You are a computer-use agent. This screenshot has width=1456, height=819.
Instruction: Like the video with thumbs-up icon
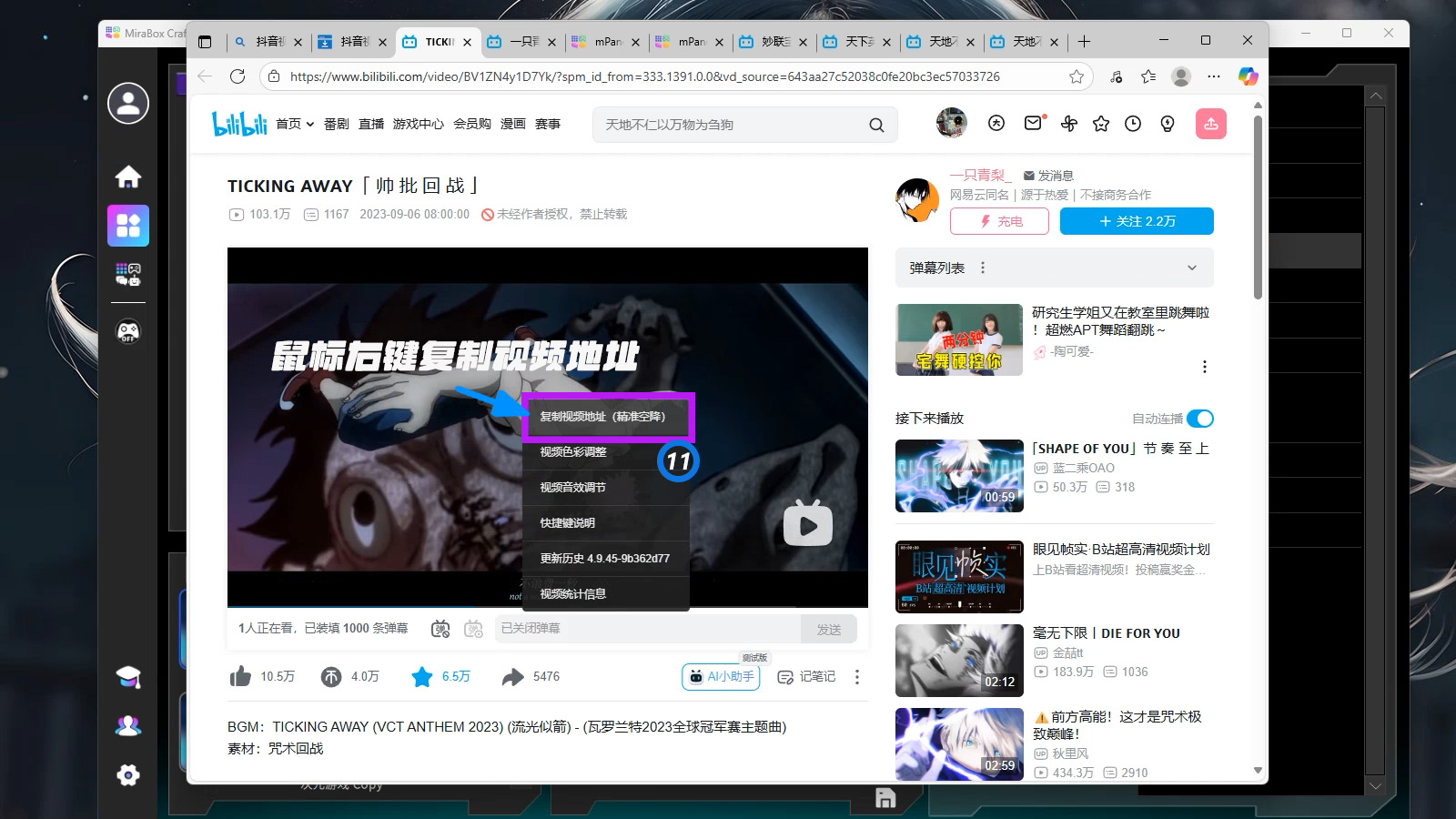click(x=240, y=676)
